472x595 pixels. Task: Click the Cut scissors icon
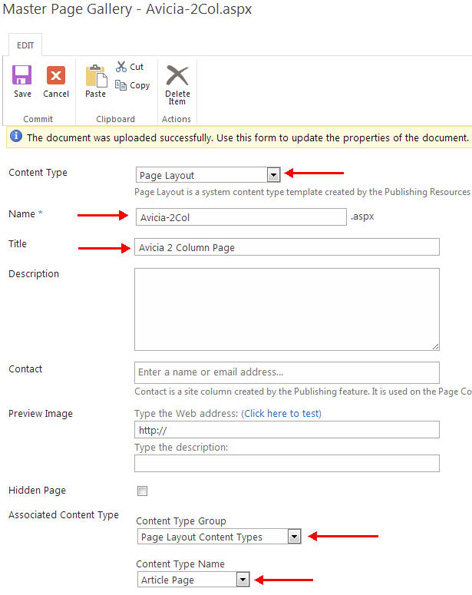121,67
